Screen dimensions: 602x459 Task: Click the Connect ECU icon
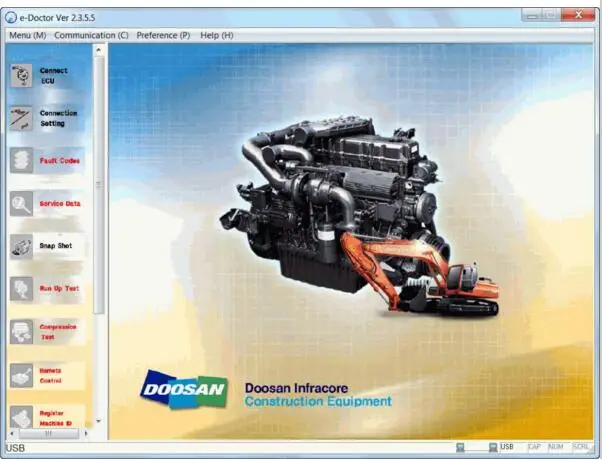click(x=21, y=76)
